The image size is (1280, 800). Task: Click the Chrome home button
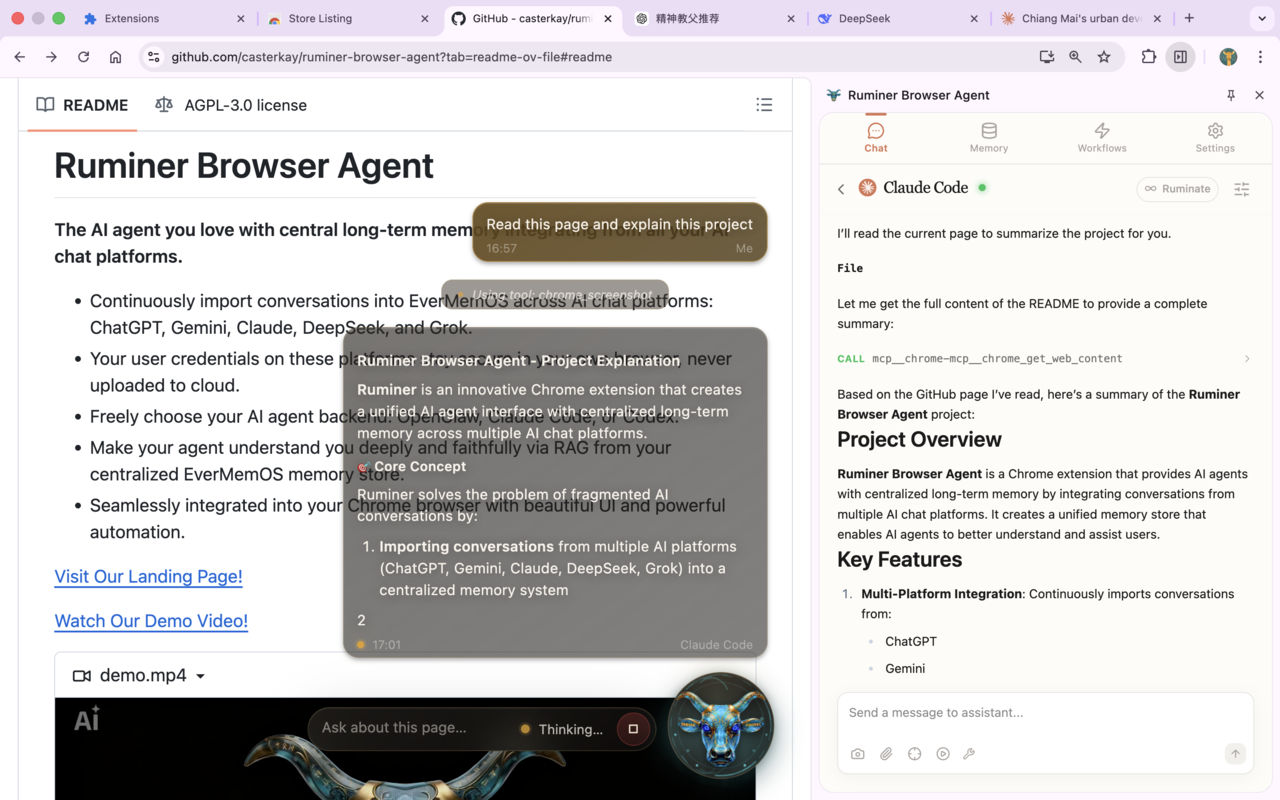click(116, 57)
